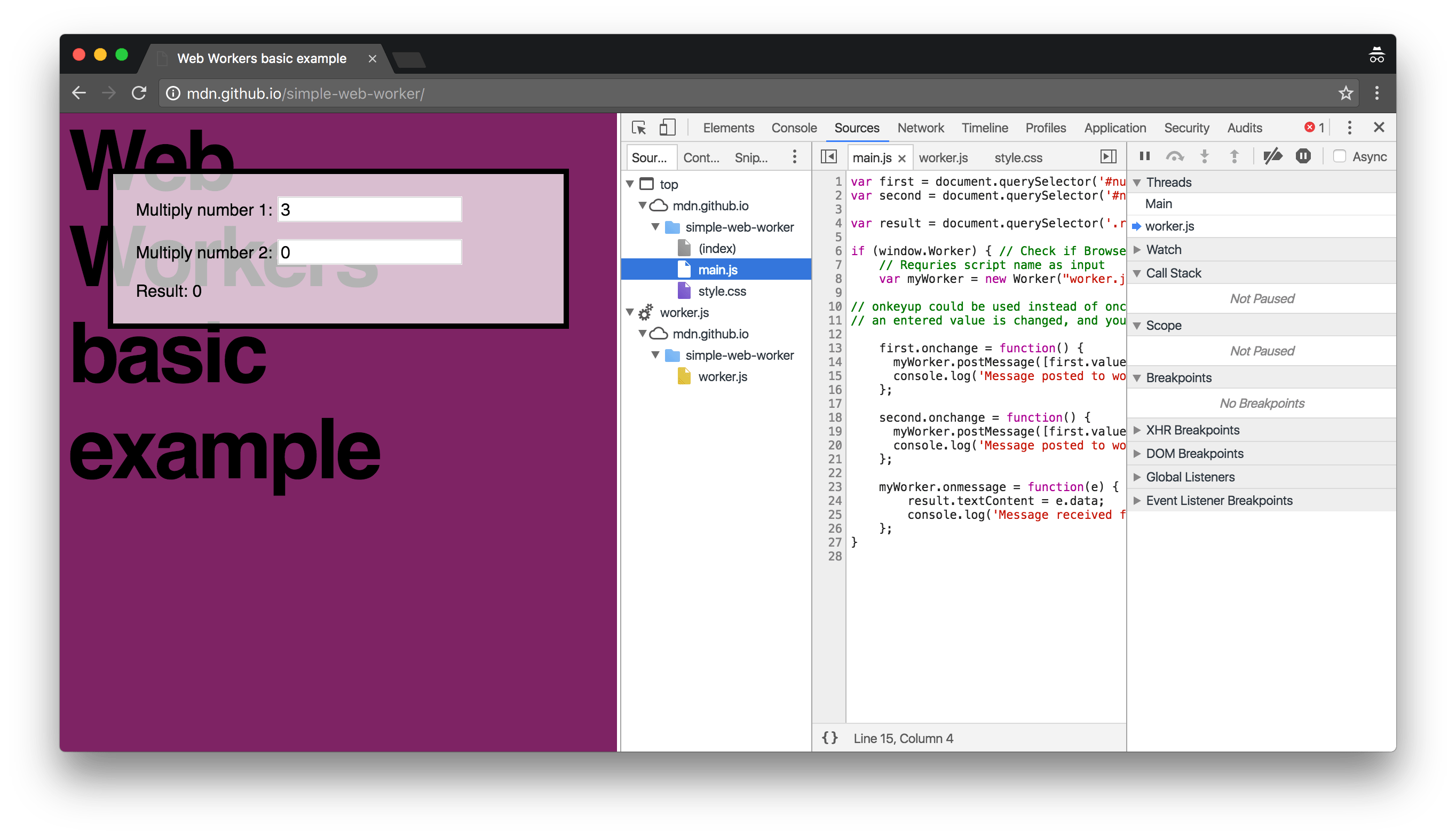Toggle the device toolbar icon

(x=667, y=128)
